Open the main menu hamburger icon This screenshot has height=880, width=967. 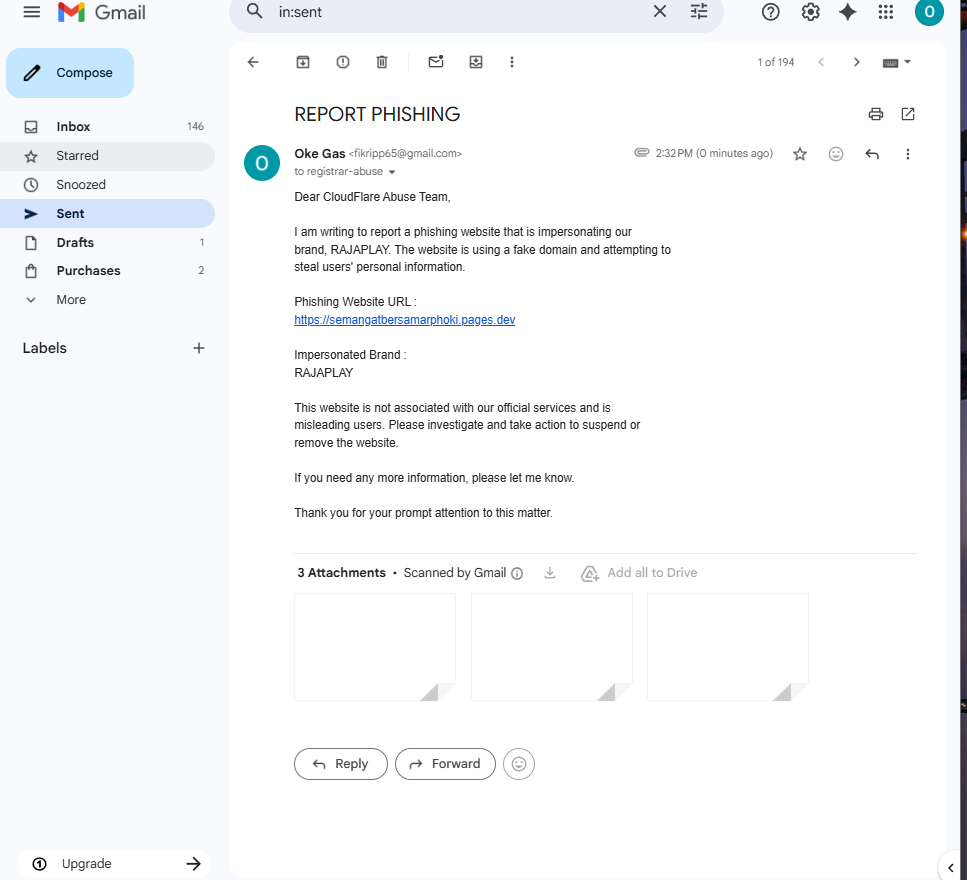pyautogui.click(x=31, y=12)
